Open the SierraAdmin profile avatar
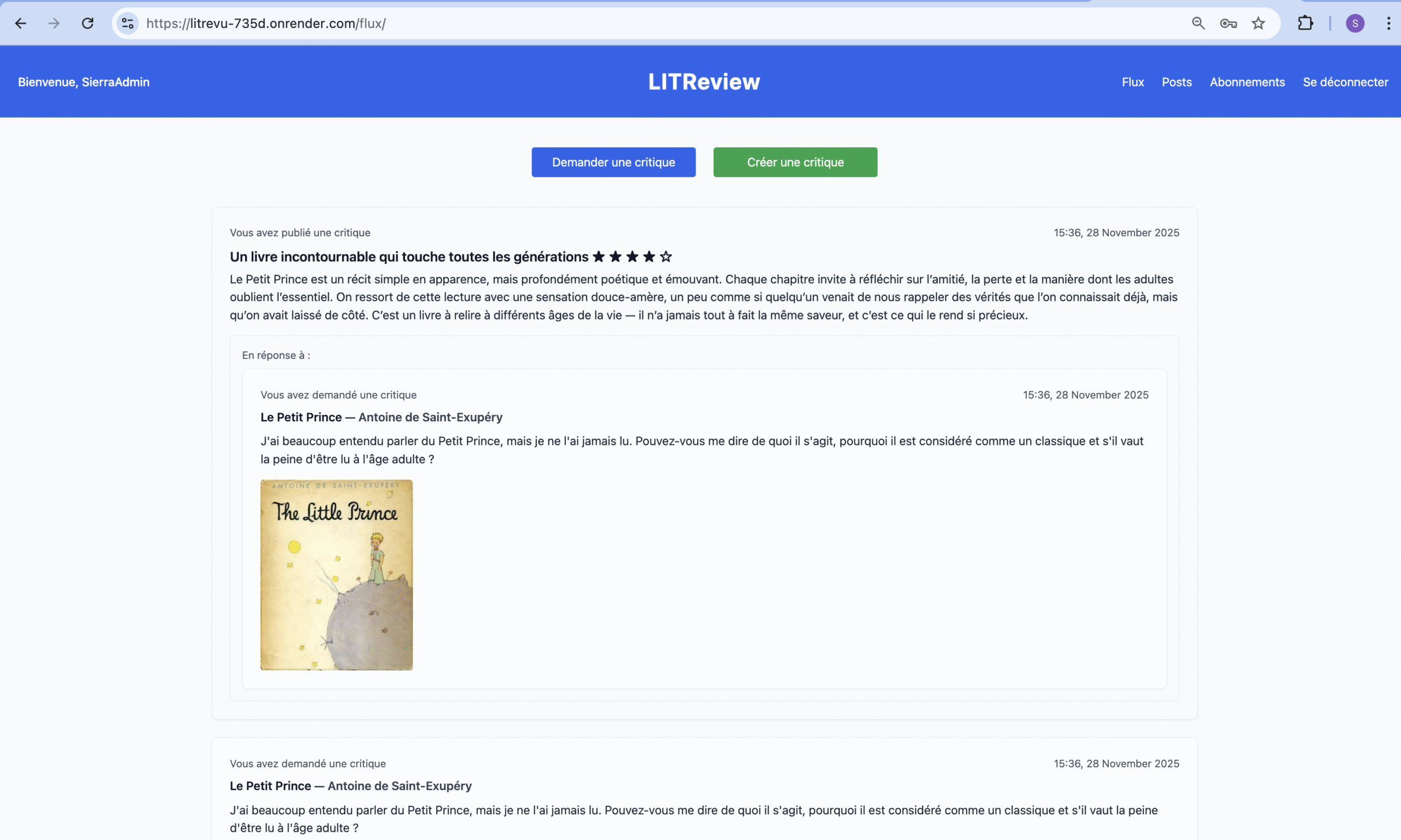This screenshot has height=840, width=1401. [1355, 23]
